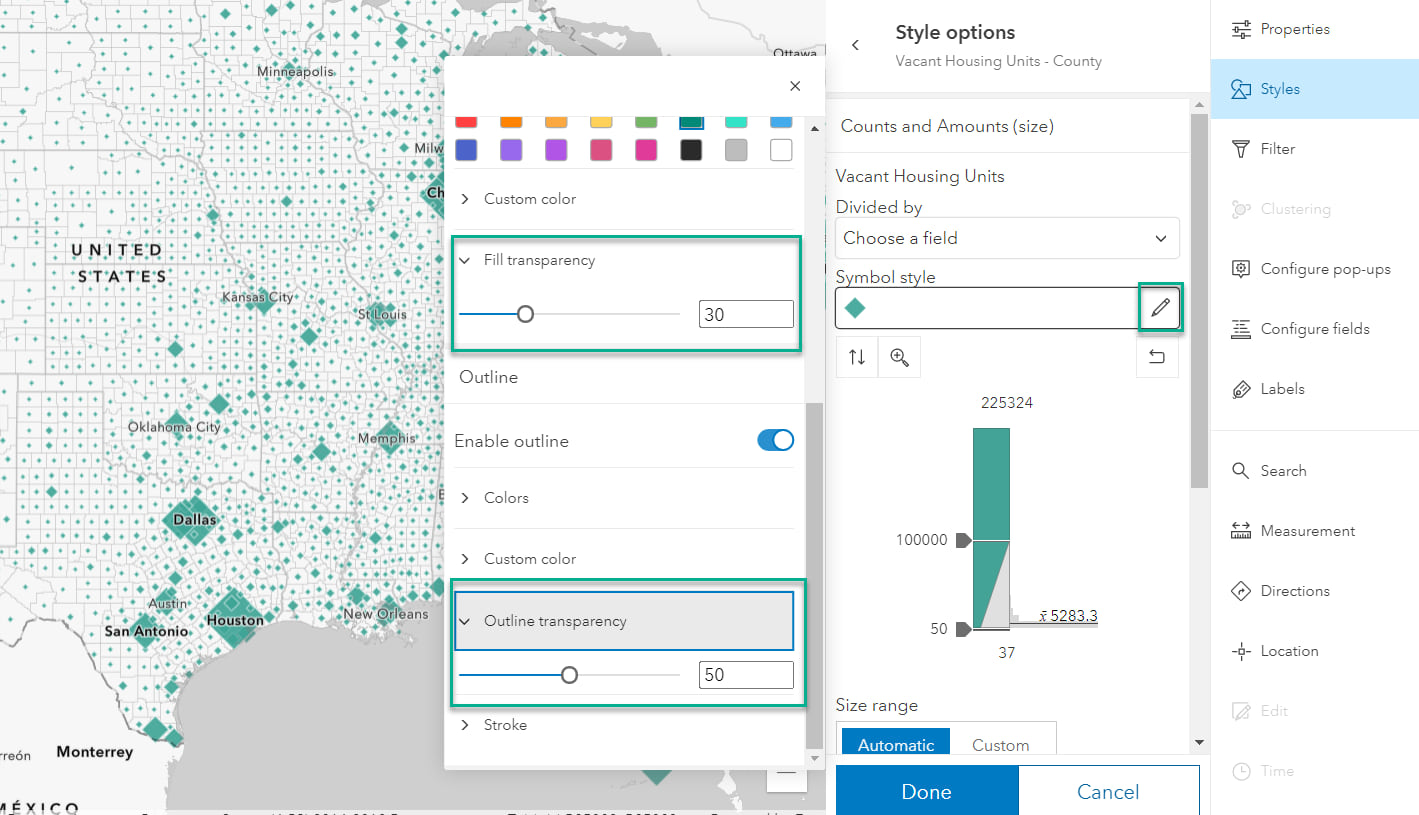
Task: Click the popup scrollbar up arrow
Action: click(x=815, y=128)
